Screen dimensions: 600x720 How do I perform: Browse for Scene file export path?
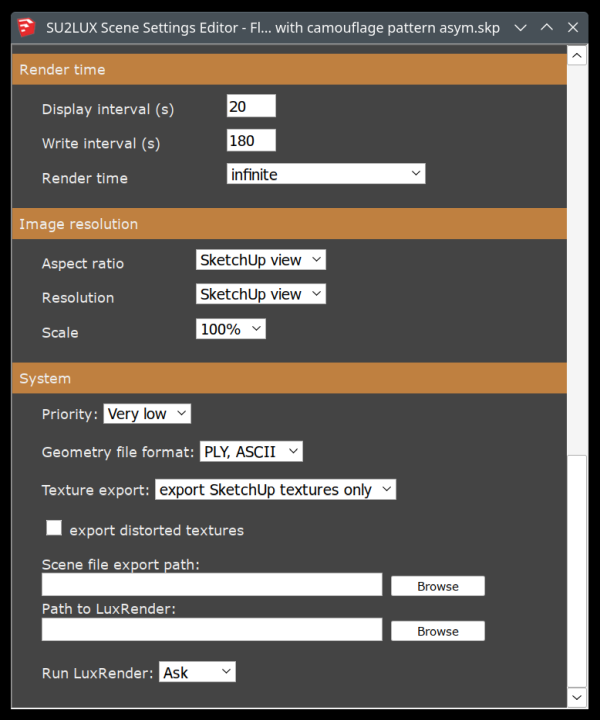click(x=438, y=586)
